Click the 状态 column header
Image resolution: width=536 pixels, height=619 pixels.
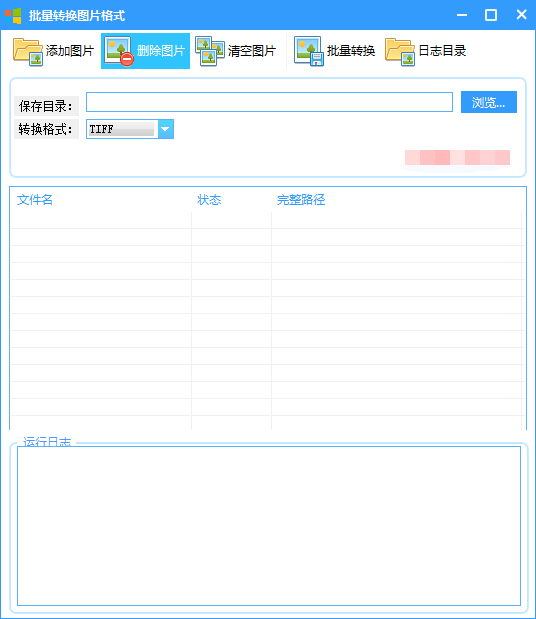(x=209, y=200)
